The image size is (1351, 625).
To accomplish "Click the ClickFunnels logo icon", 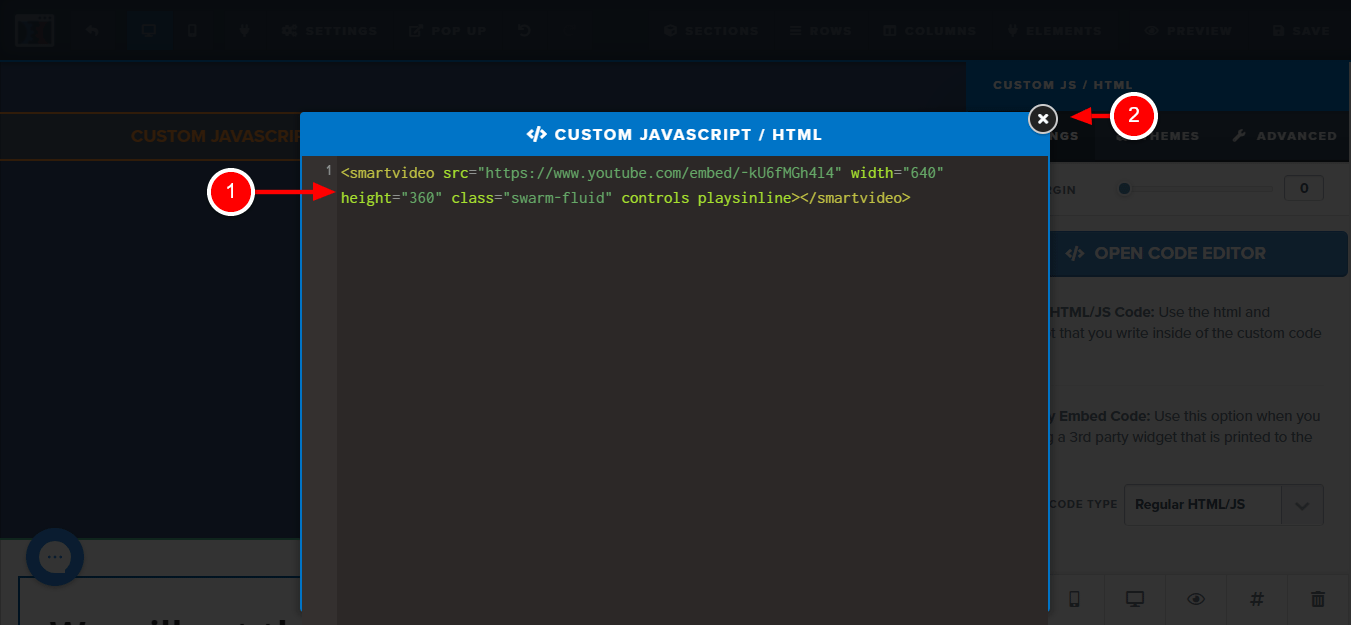I will point(35,31).
